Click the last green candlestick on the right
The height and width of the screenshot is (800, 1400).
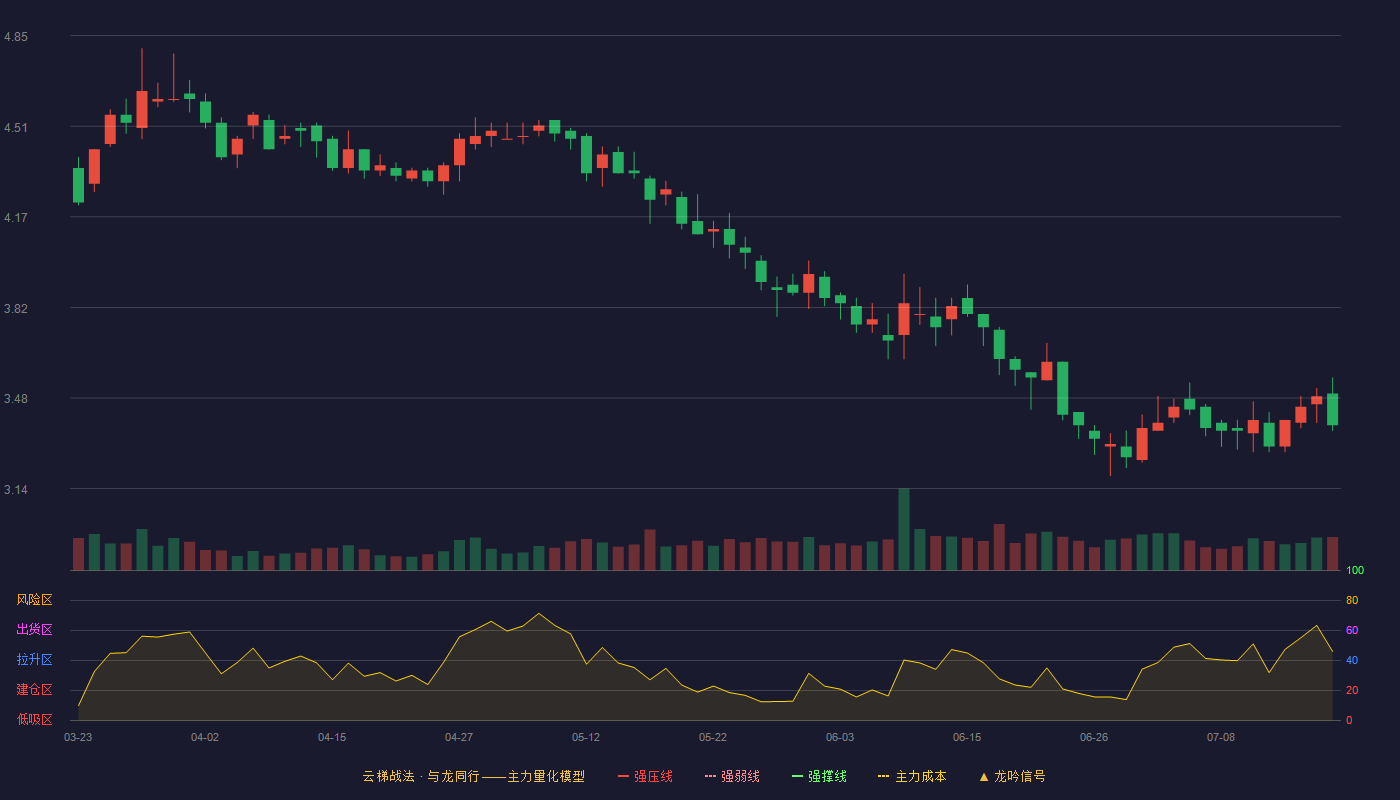1332,409
